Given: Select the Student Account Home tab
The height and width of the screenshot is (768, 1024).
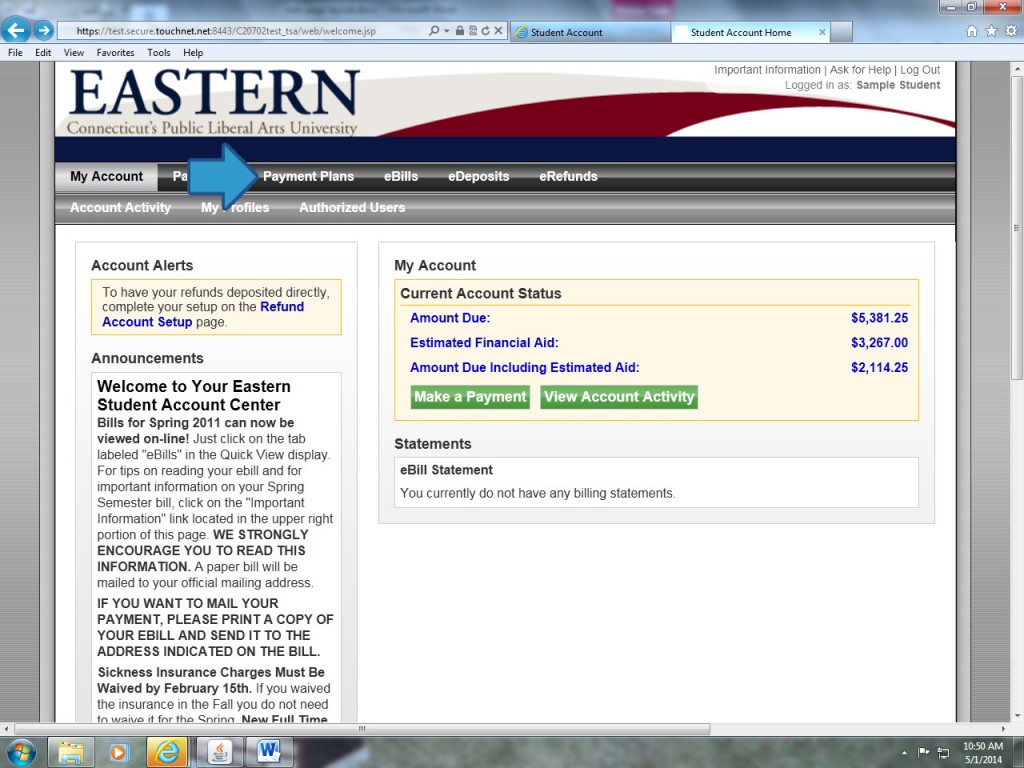Looking at the screenshot, I should [x=750, y=32].
